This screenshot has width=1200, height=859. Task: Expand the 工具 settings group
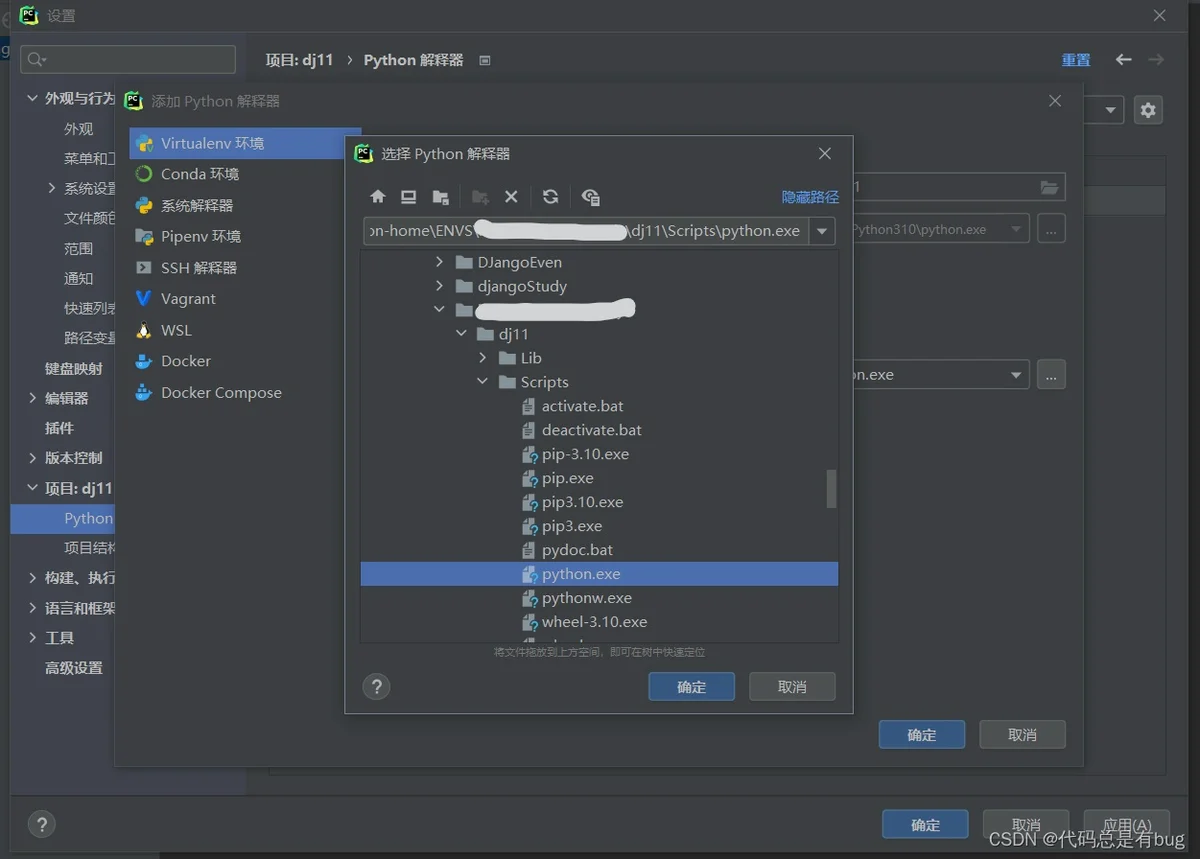click(33, 638)
